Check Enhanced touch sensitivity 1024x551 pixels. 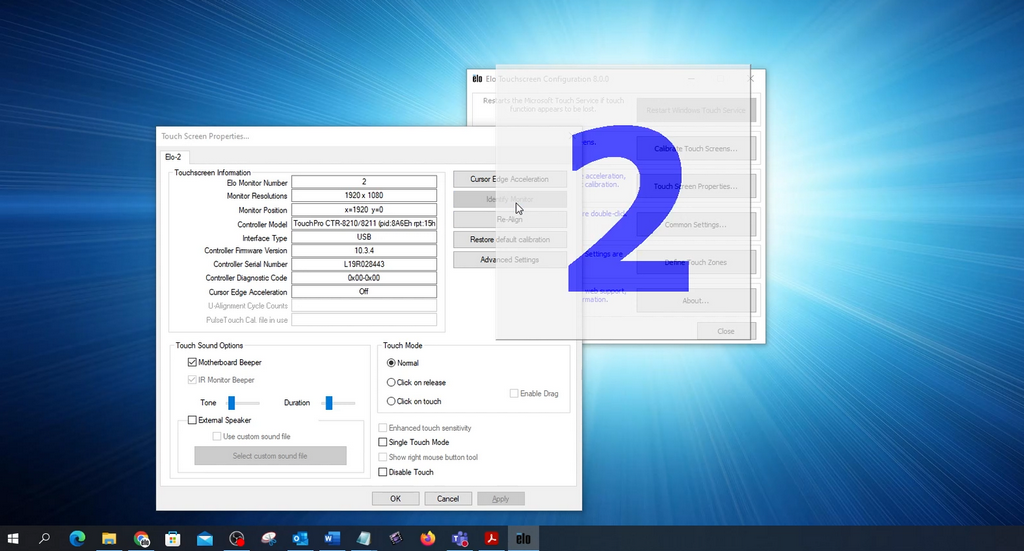383,428
